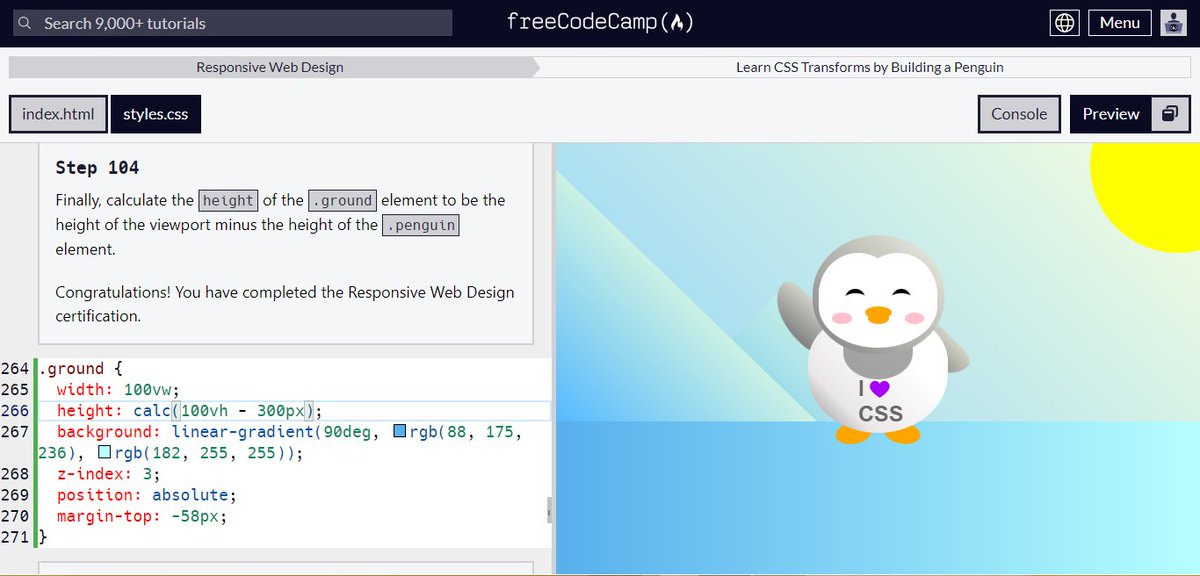Focus the Search 9,000+ tutorials field
The height and width of the screenshot is (576, 1200).
232,23
